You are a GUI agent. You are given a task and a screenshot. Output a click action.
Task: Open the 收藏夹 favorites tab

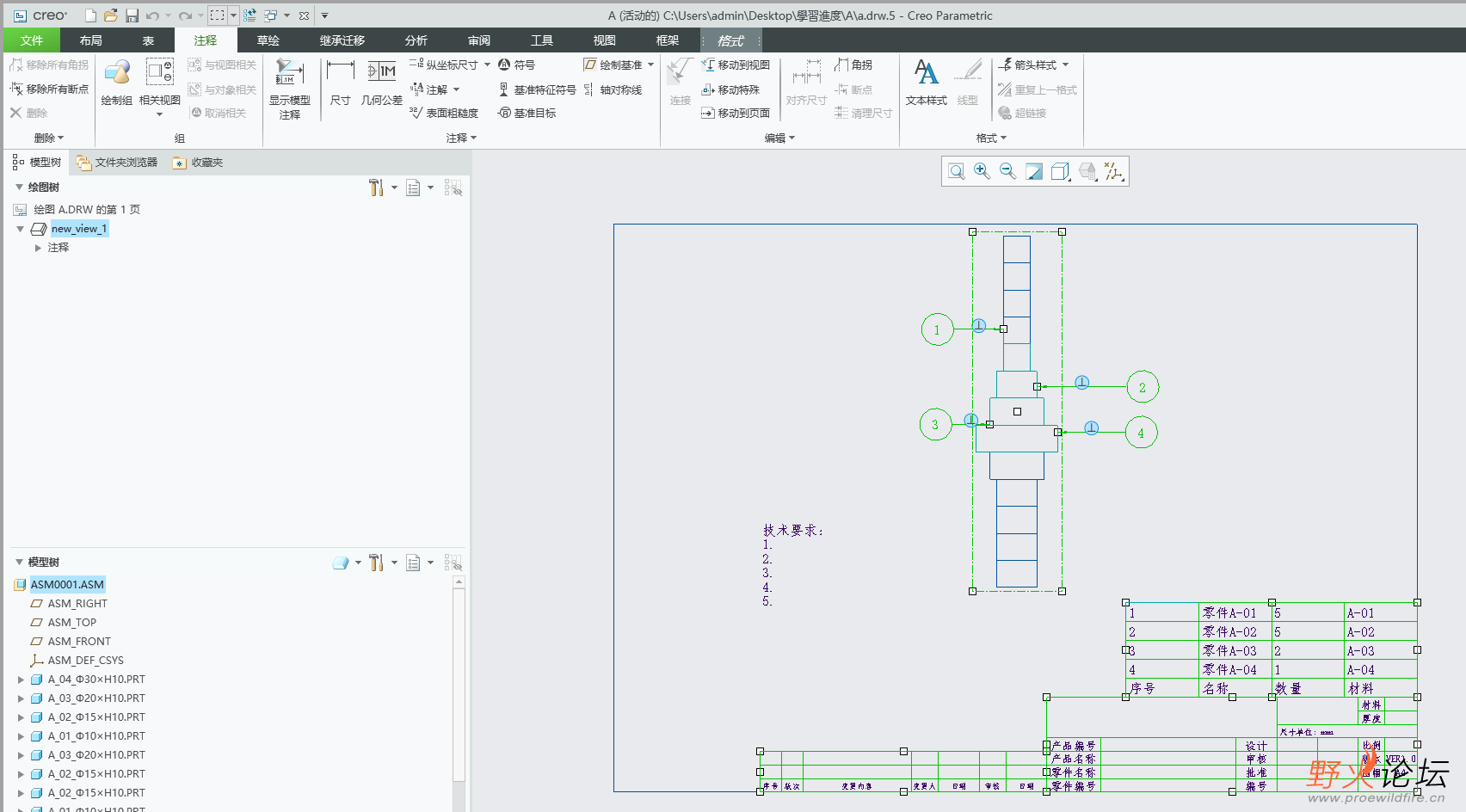[x=198, y=163]
